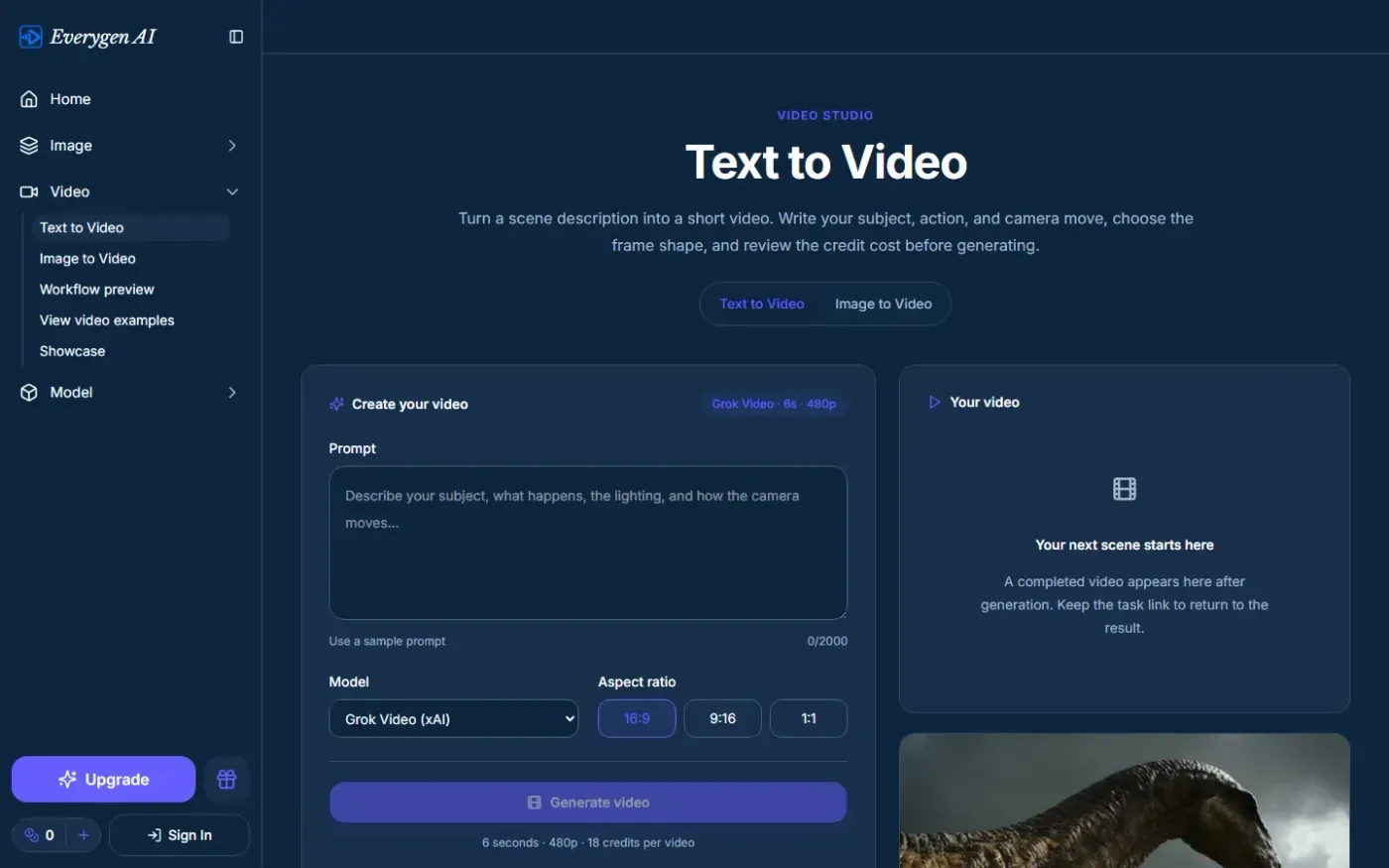Switch to the Image to Video tab
The image size is (1389, 868).
(883, 304)
